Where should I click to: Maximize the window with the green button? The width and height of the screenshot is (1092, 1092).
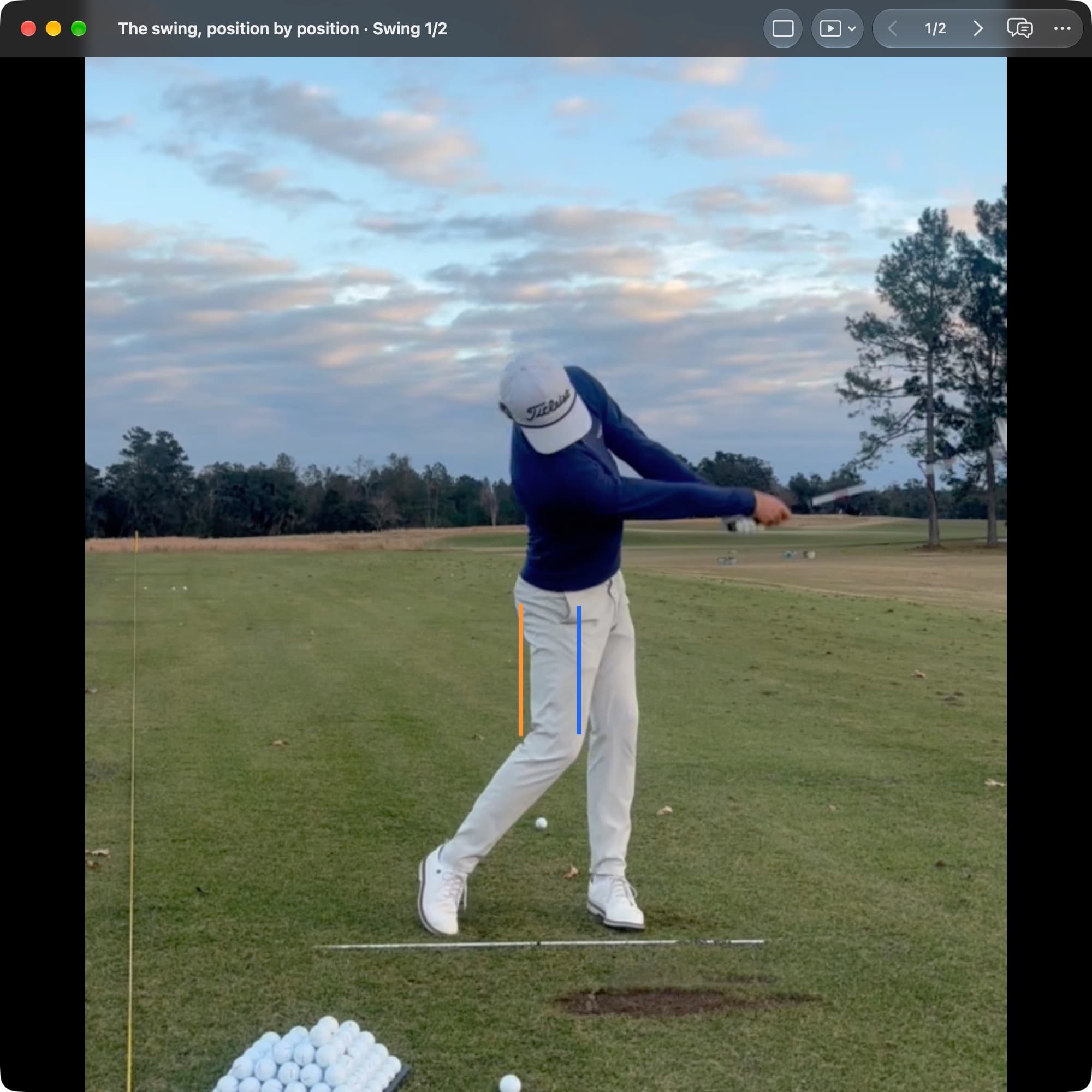(79, 28)
